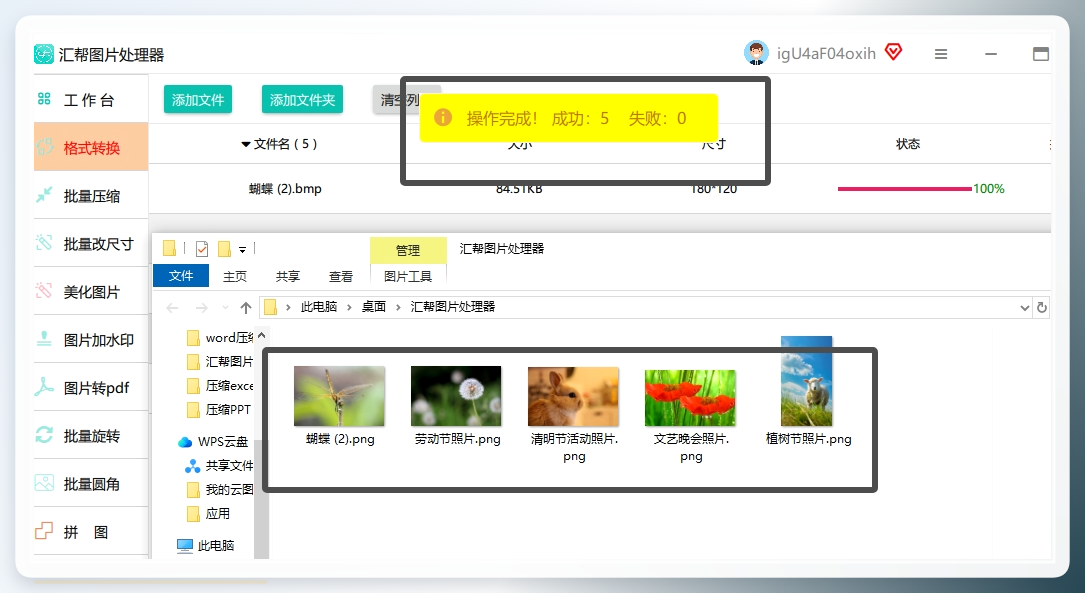Select the 应用 folder in the tree
Screen dimensions: 1085x593
[209, 513]
